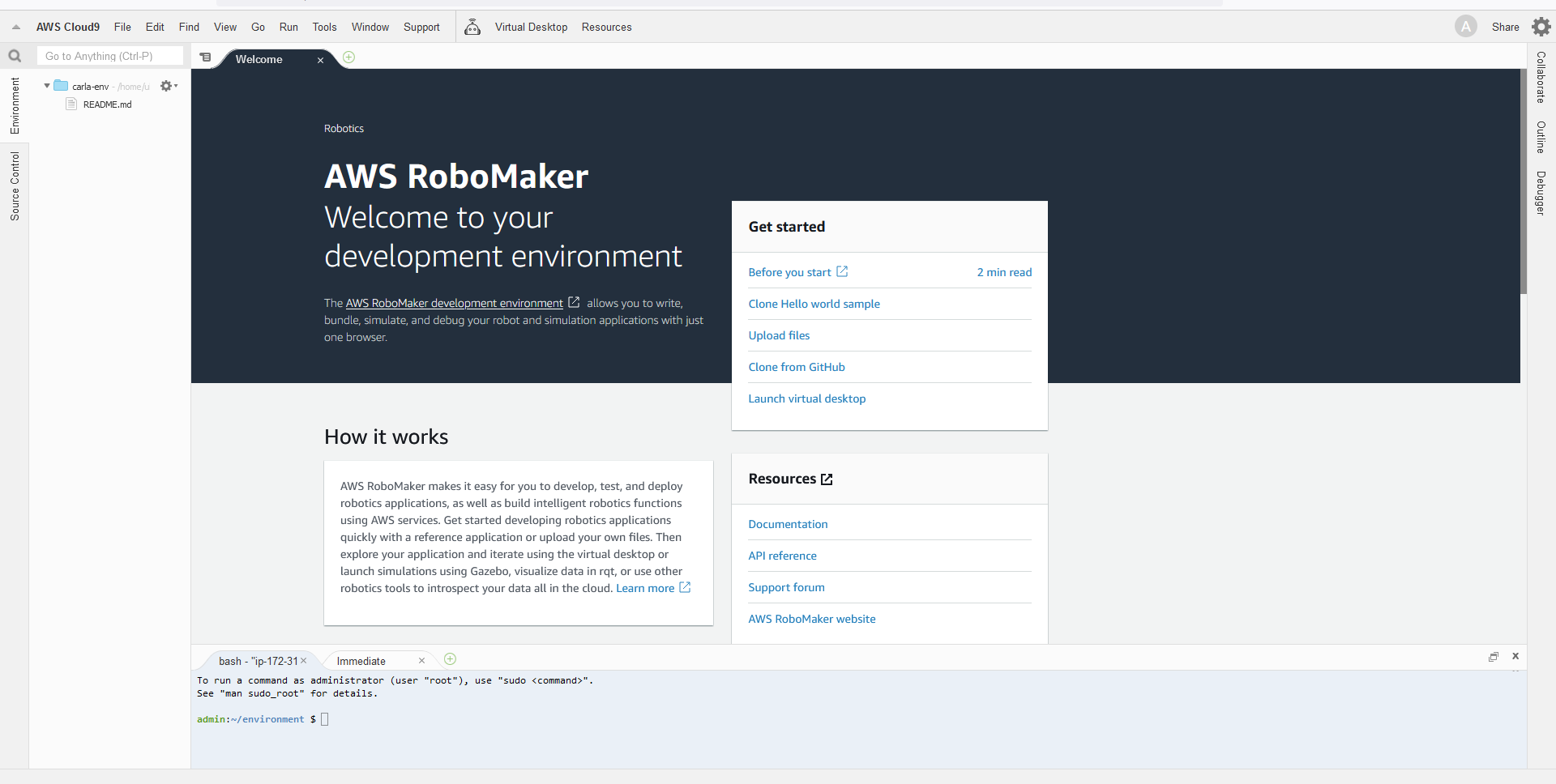
Task: Collapse the carla-env folder tree
Action: tap(47, 86)
